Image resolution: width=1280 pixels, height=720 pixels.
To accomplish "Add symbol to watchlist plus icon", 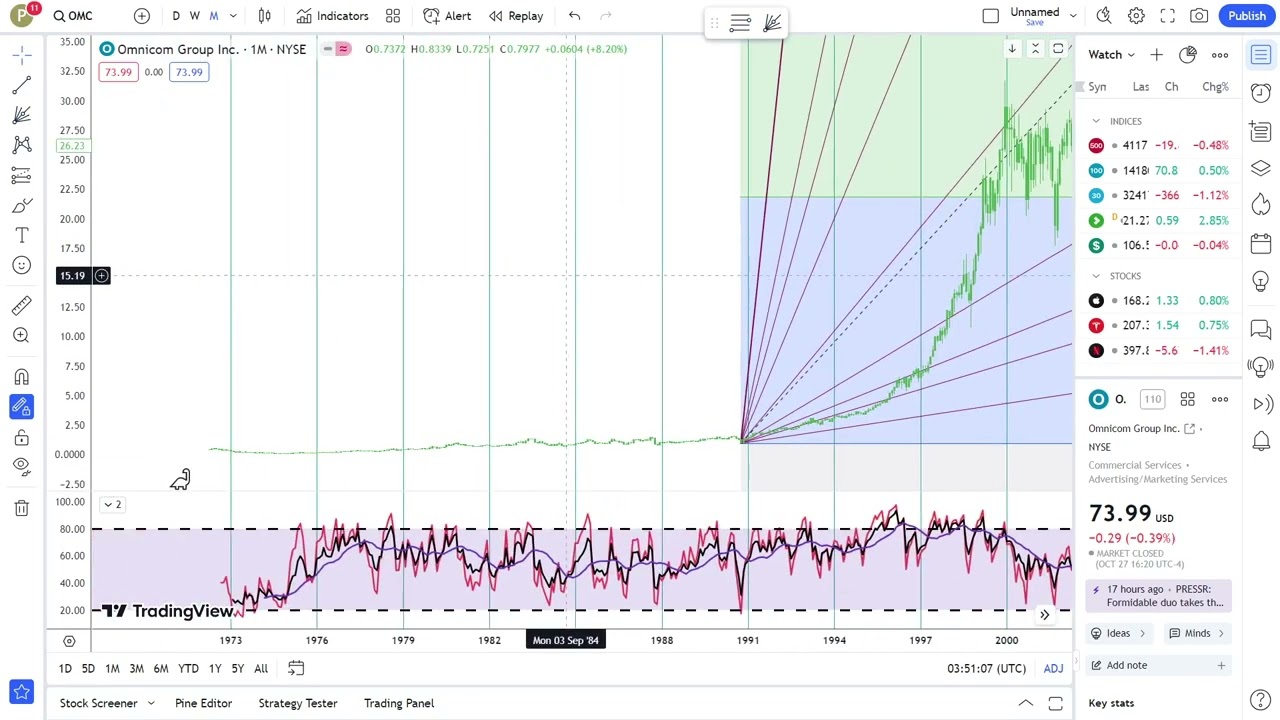I will point(1156,55).
